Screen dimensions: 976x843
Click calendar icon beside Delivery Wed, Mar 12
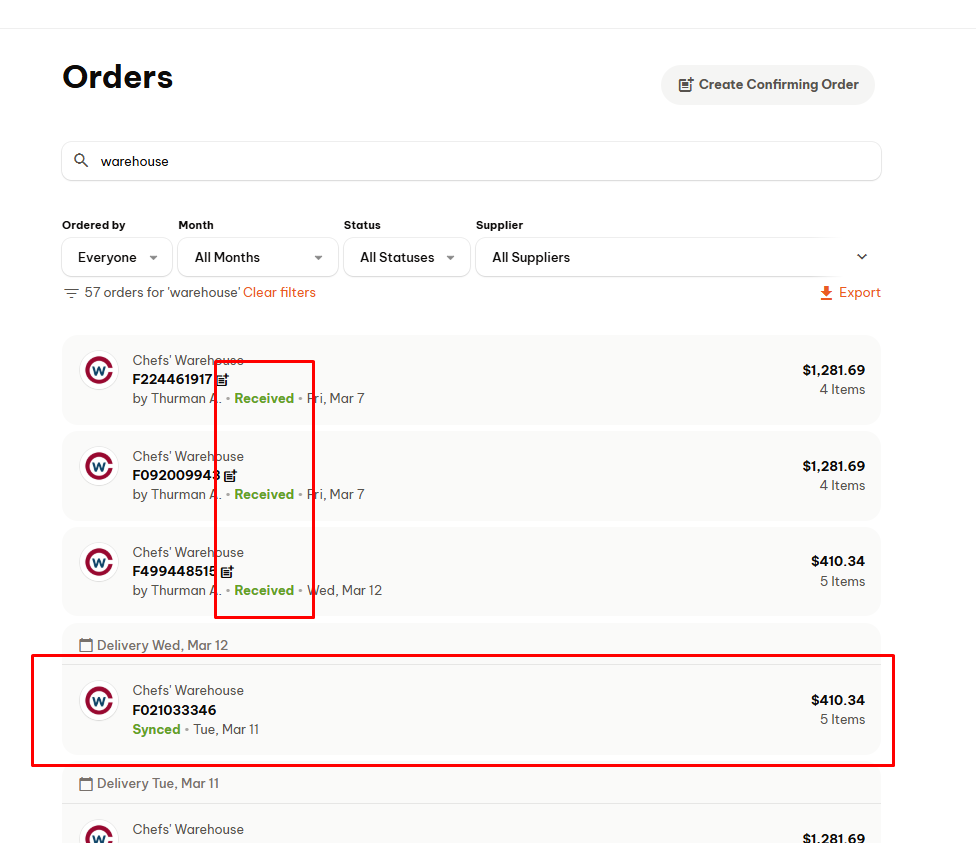86,645
